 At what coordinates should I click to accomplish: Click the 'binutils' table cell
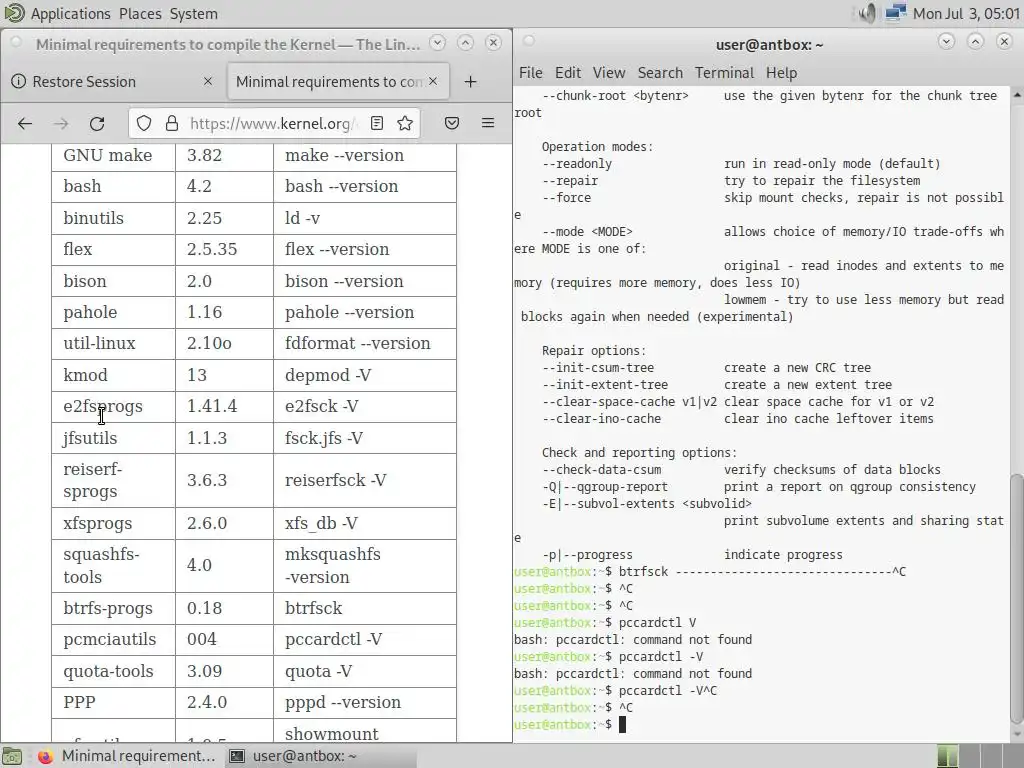click(x=114, y=218)
